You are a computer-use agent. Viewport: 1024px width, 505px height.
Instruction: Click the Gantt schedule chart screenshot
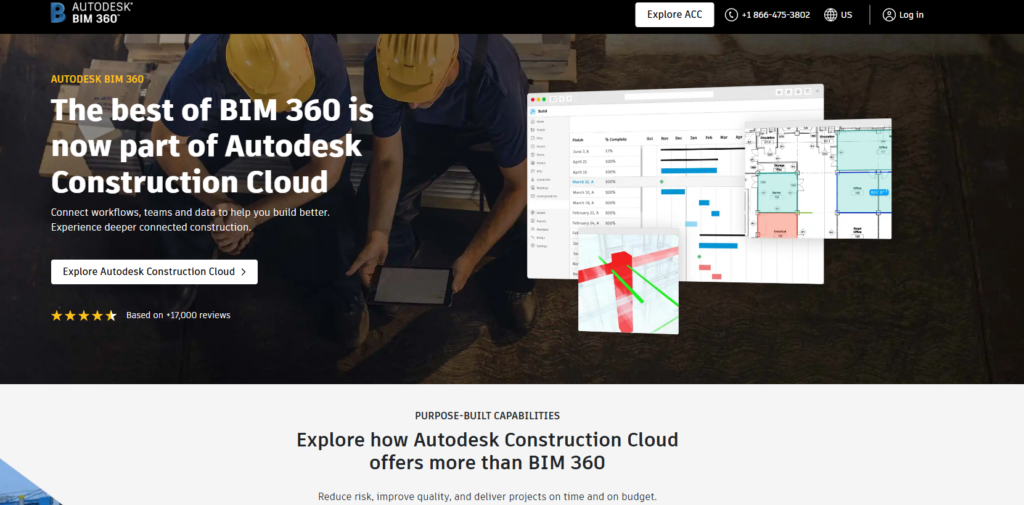point(690,200)
